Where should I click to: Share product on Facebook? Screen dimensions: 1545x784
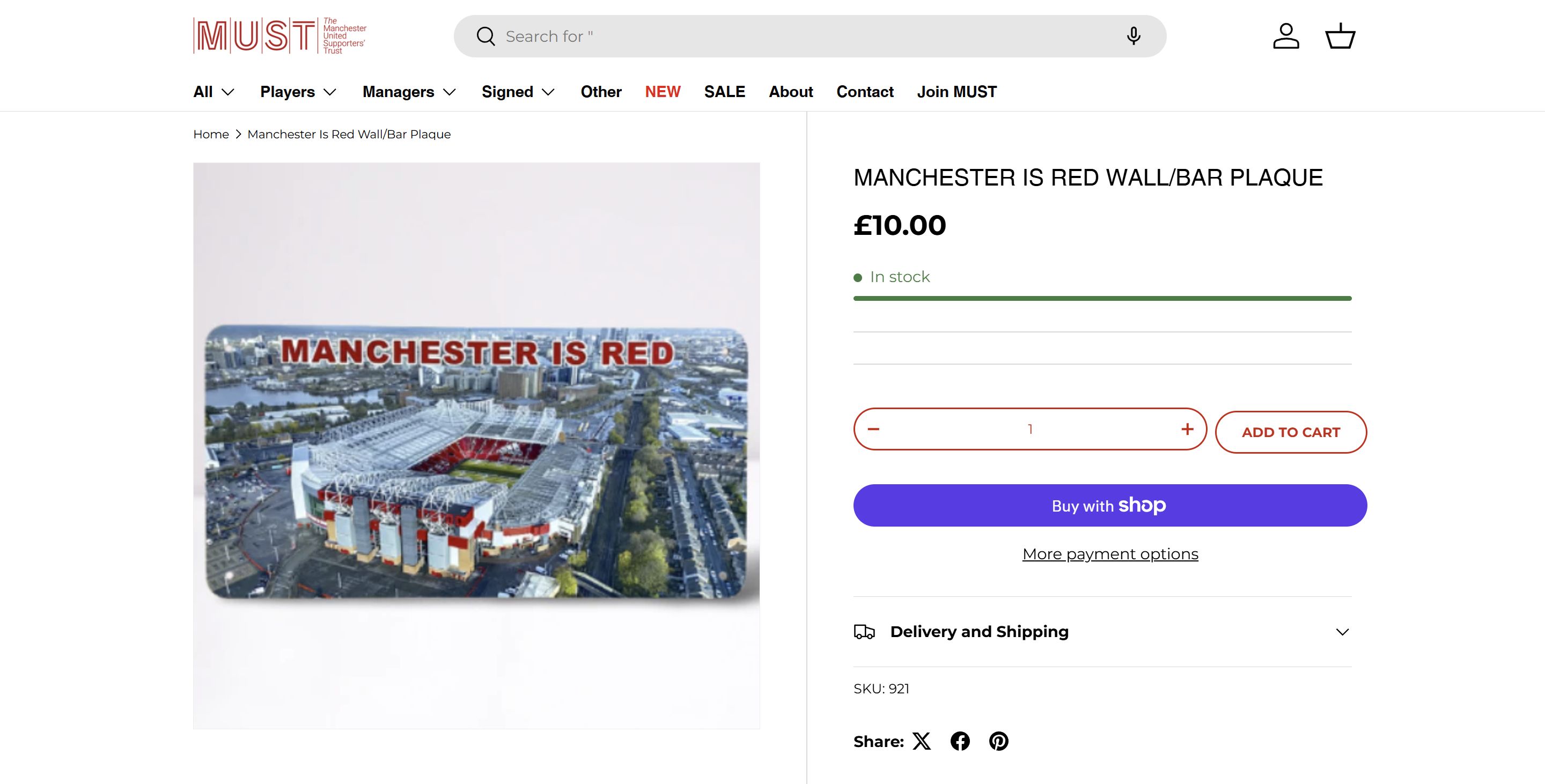click(x=960, y=742)
